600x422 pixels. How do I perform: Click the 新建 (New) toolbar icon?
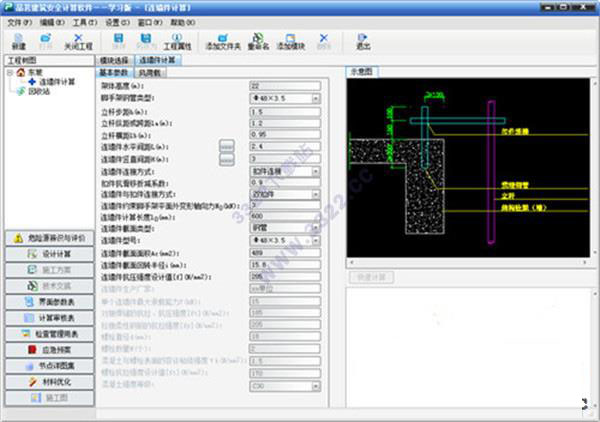(18, 41)
